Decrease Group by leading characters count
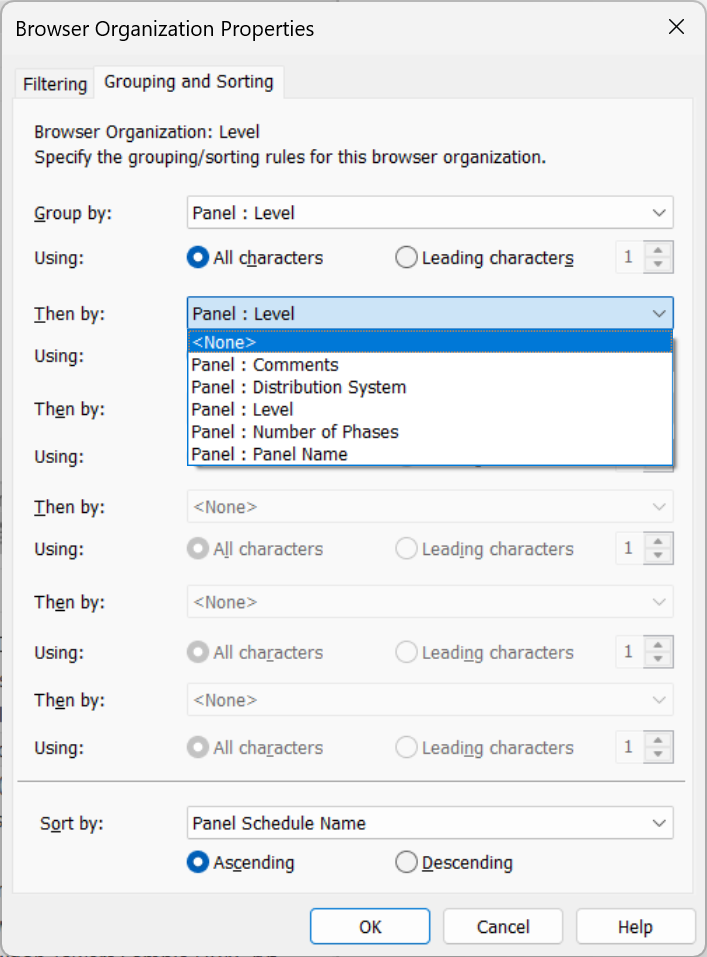The height and width of the screenshot is (957, 707). [657, 265]
